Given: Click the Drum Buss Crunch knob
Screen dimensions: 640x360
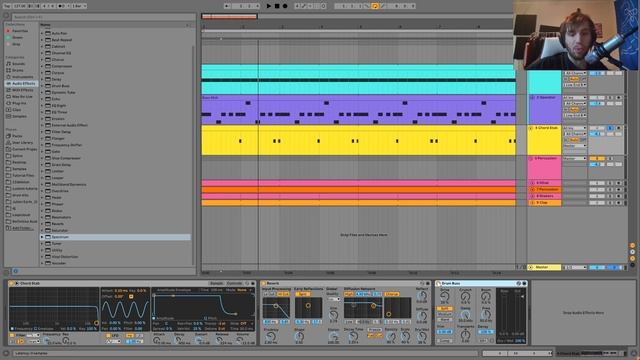Looking at the screenshot, I should [465, 297].
